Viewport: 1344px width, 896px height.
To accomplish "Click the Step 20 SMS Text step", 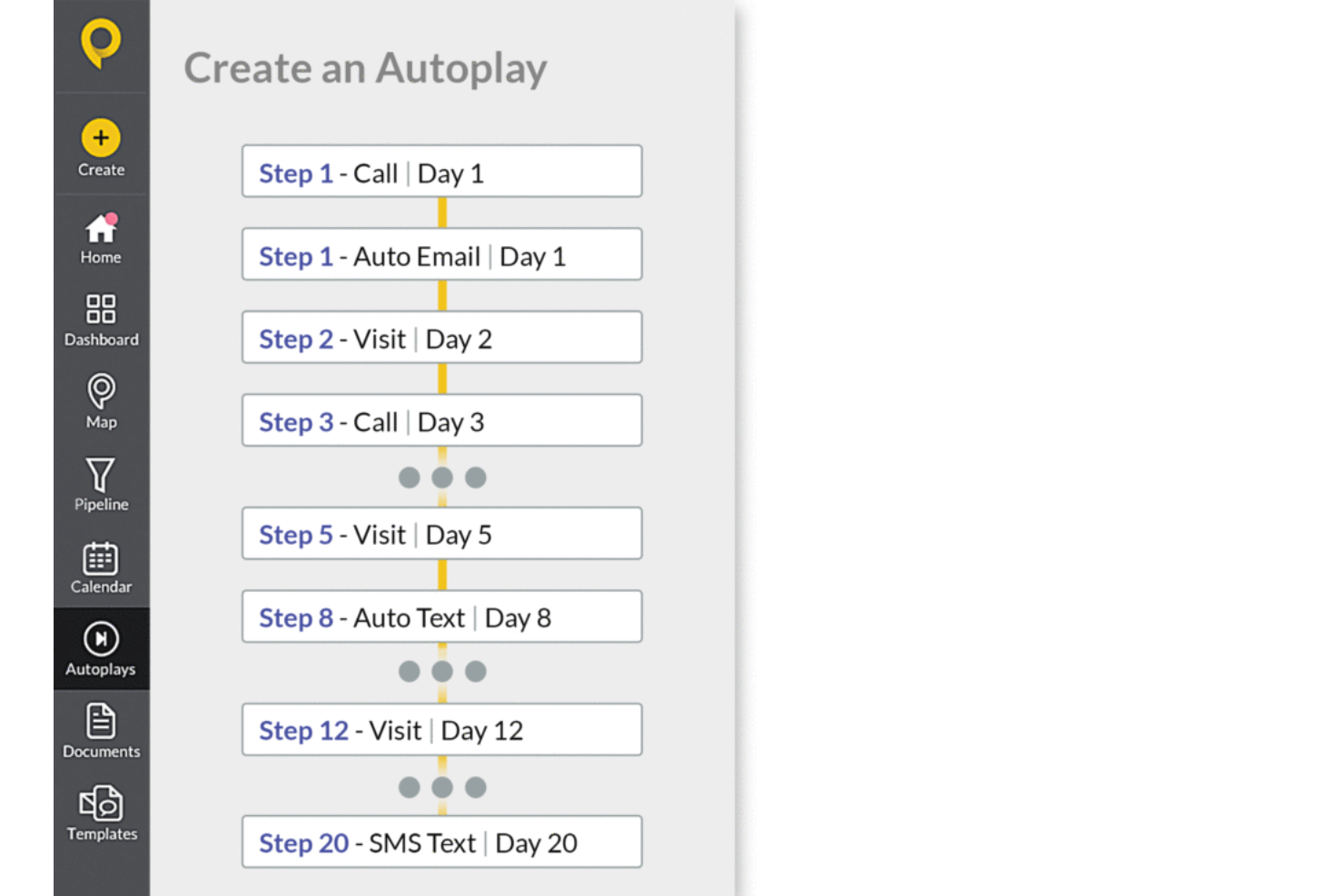I will pyautogui.click(x=442, y=842).
